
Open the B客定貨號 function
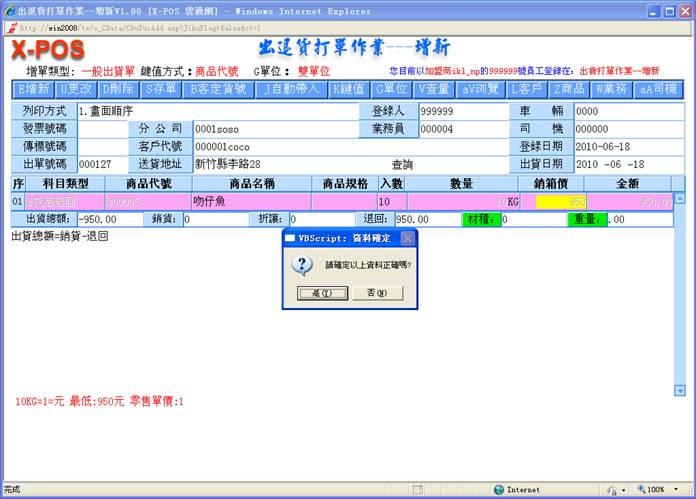[x=217, y=89]
